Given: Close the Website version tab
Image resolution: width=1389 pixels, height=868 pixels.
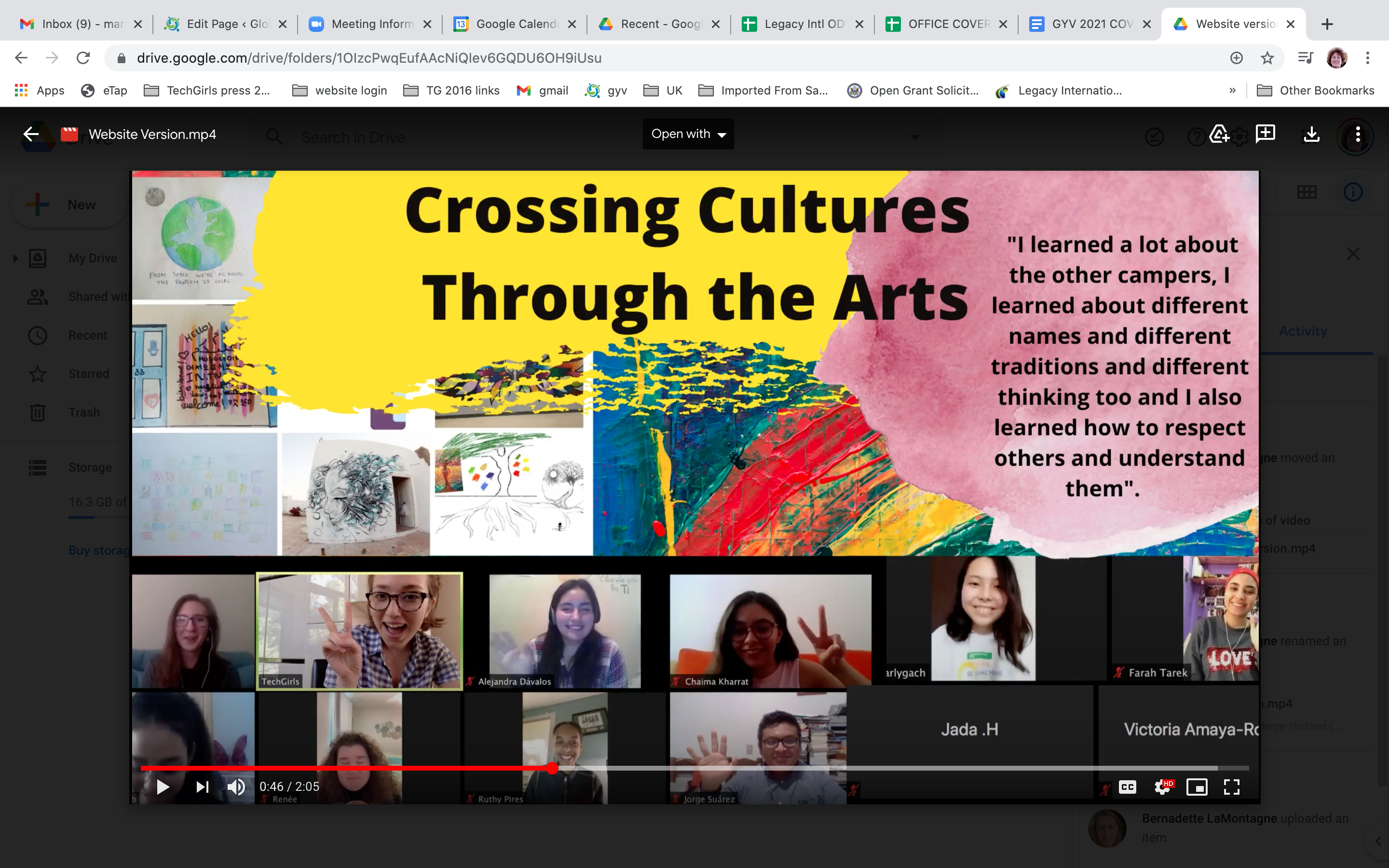Looking at the screenshot, I should pos(1290,24).
